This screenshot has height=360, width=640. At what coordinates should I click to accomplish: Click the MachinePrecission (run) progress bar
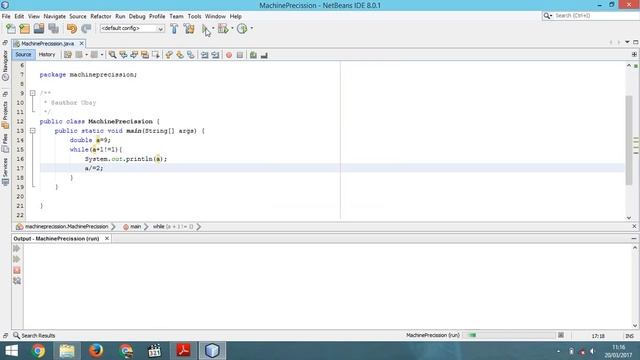pyautogui.click(x=509, y=335)
